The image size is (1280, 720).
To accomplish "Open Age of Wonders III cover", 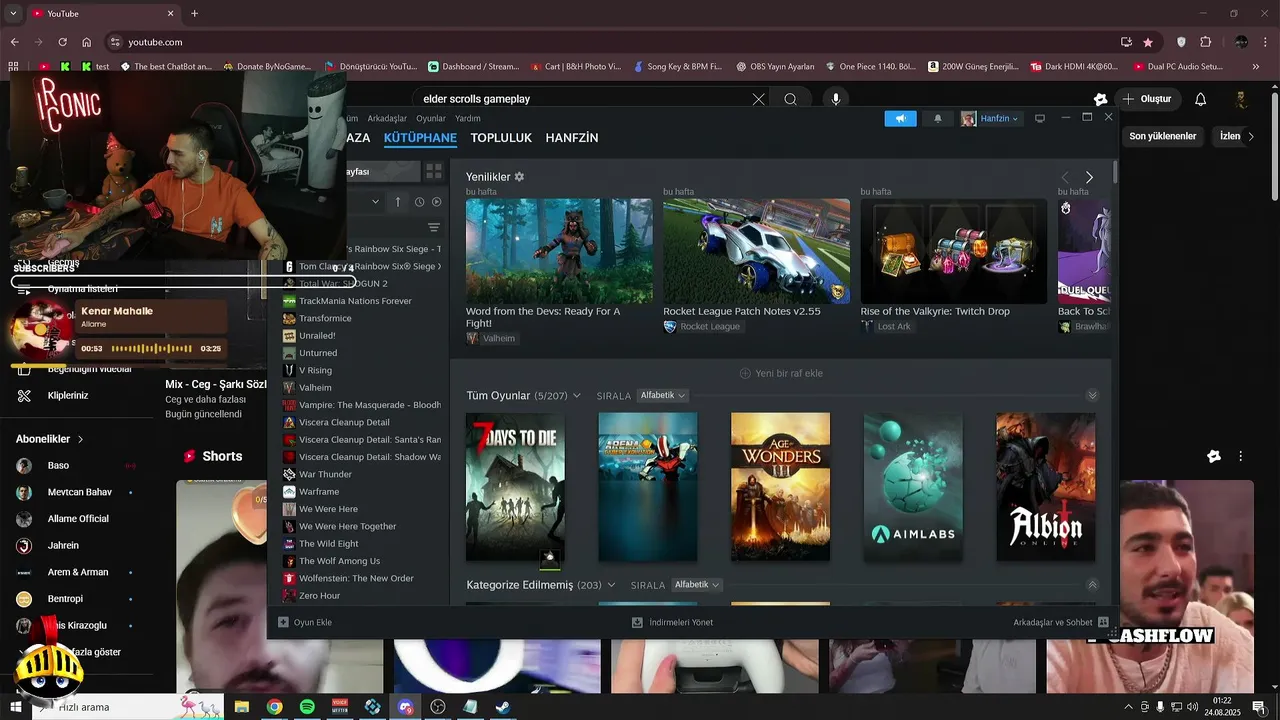I will tap(780, 487).
